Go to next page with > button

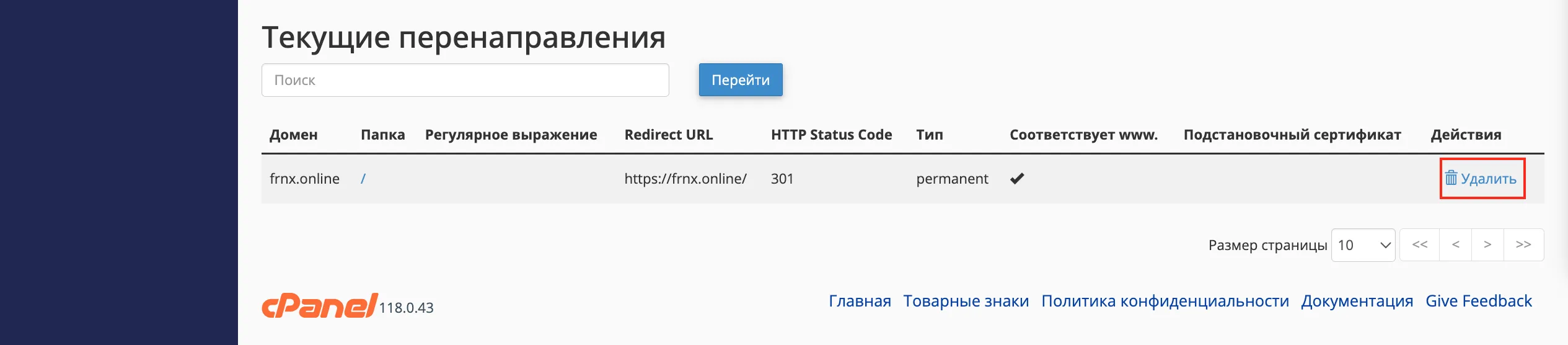[x=1487, y=245]
